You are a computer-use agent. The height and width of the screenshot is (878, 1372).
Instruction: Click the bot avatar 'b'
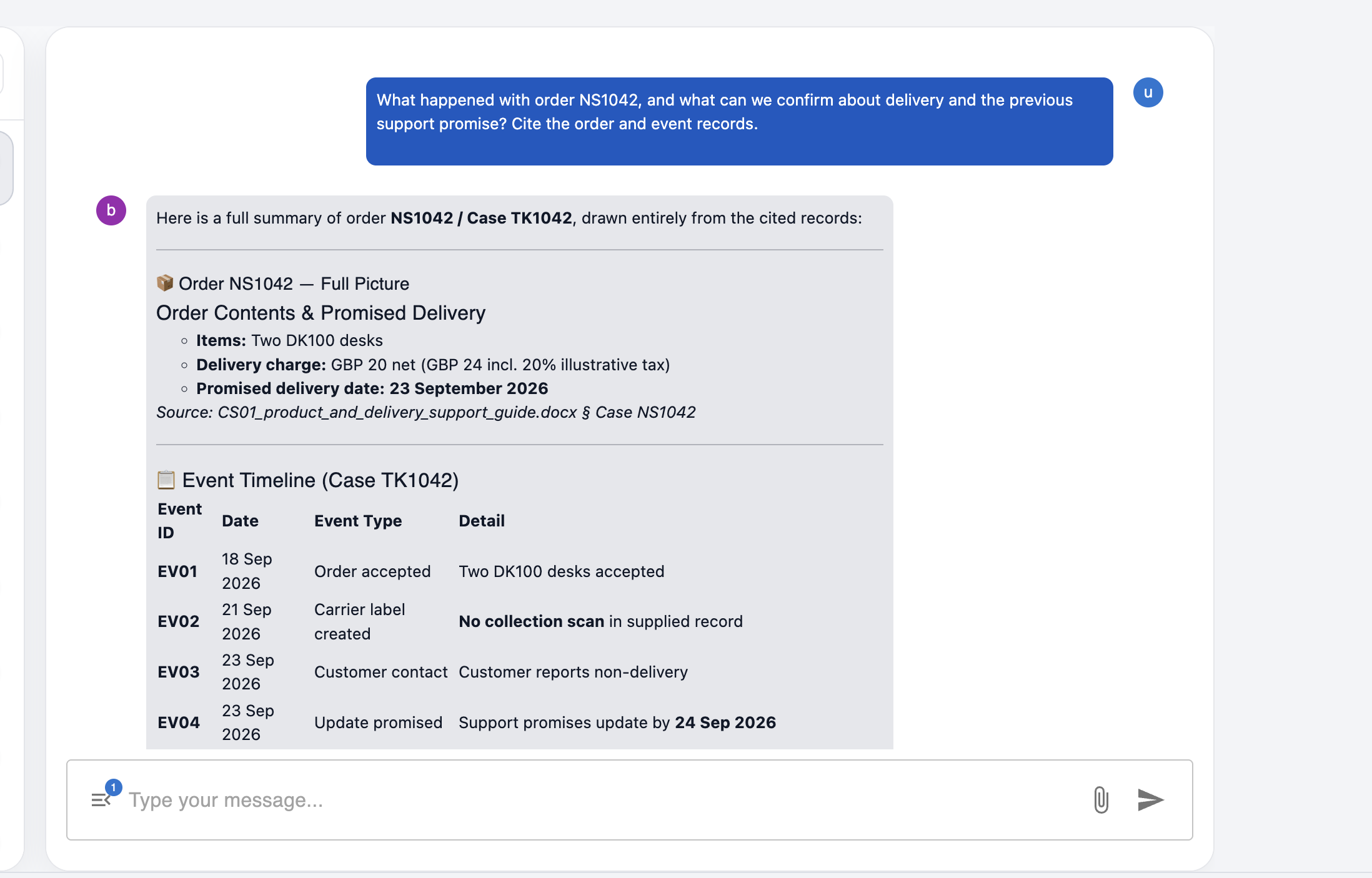coord(111,210)
